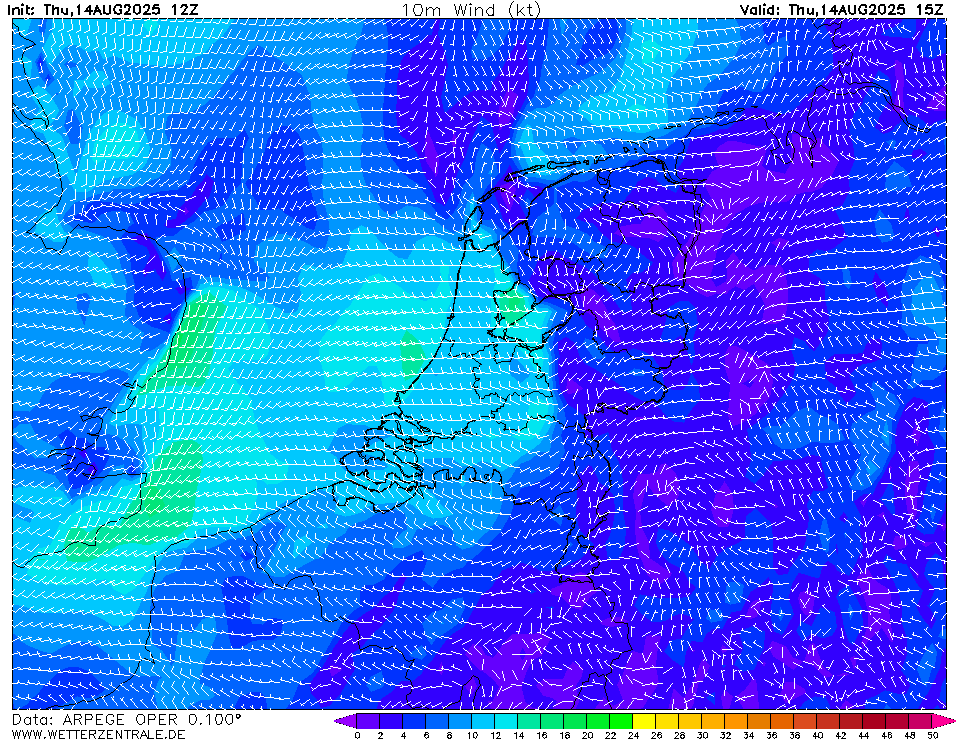Click the '14' colorbar scale label
This screenshot has width=959, height=741.
point(518,735)
